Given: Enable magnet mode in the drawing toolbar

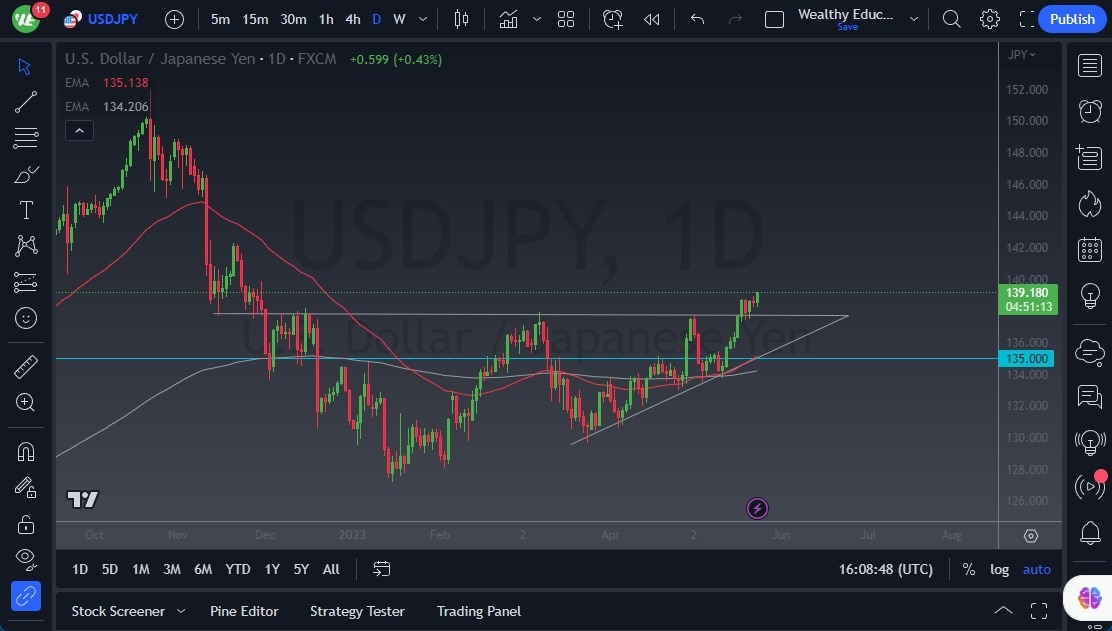Looking at the screenshot, I should [x=26, y=451].
